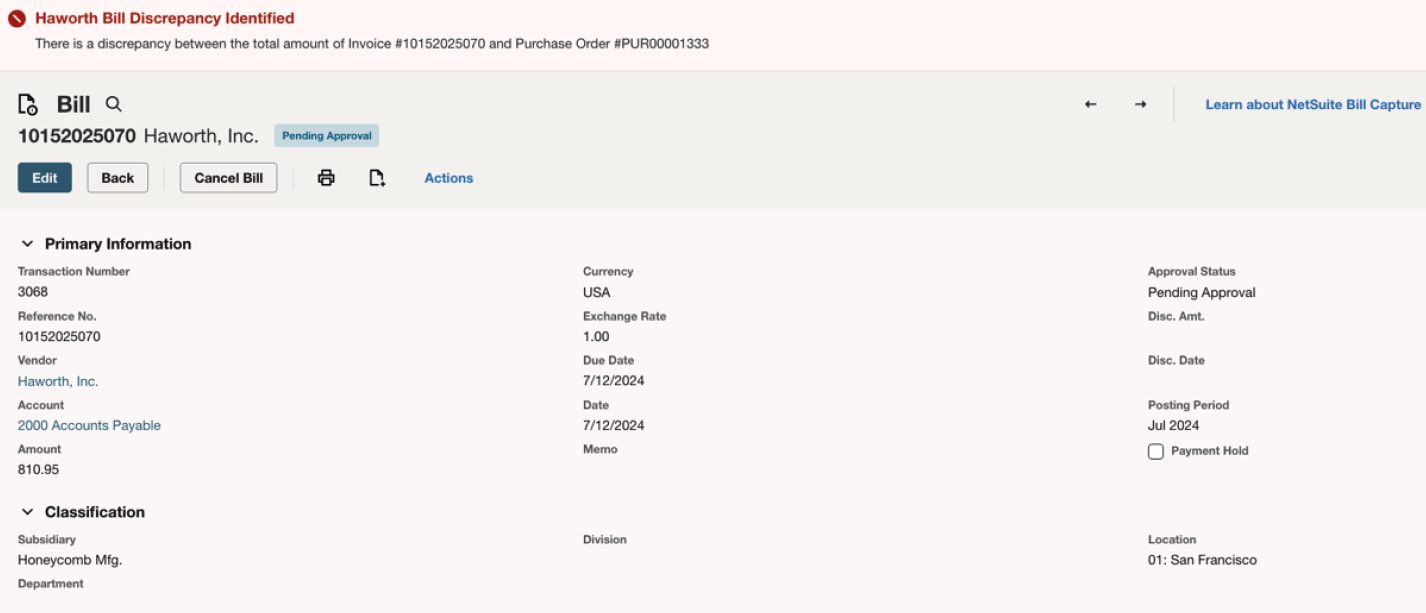Click the Bill document icon
Screen dimensions: 1426x613
coord(28,104)
